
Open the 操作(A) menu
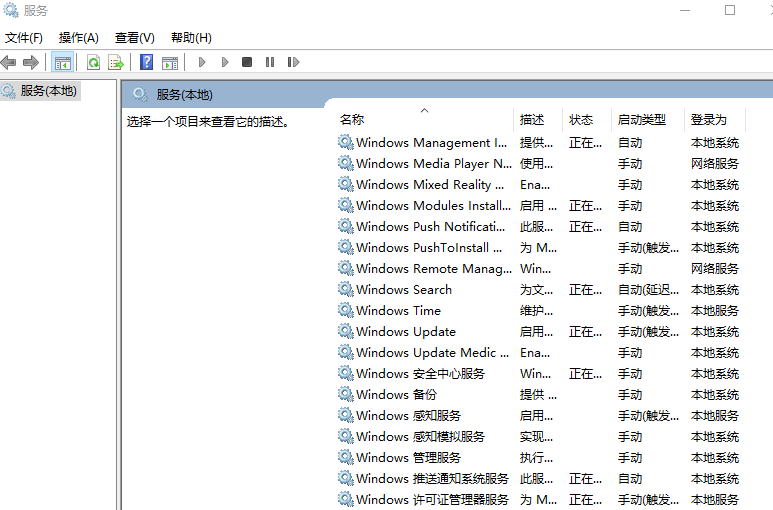point(78,38)
